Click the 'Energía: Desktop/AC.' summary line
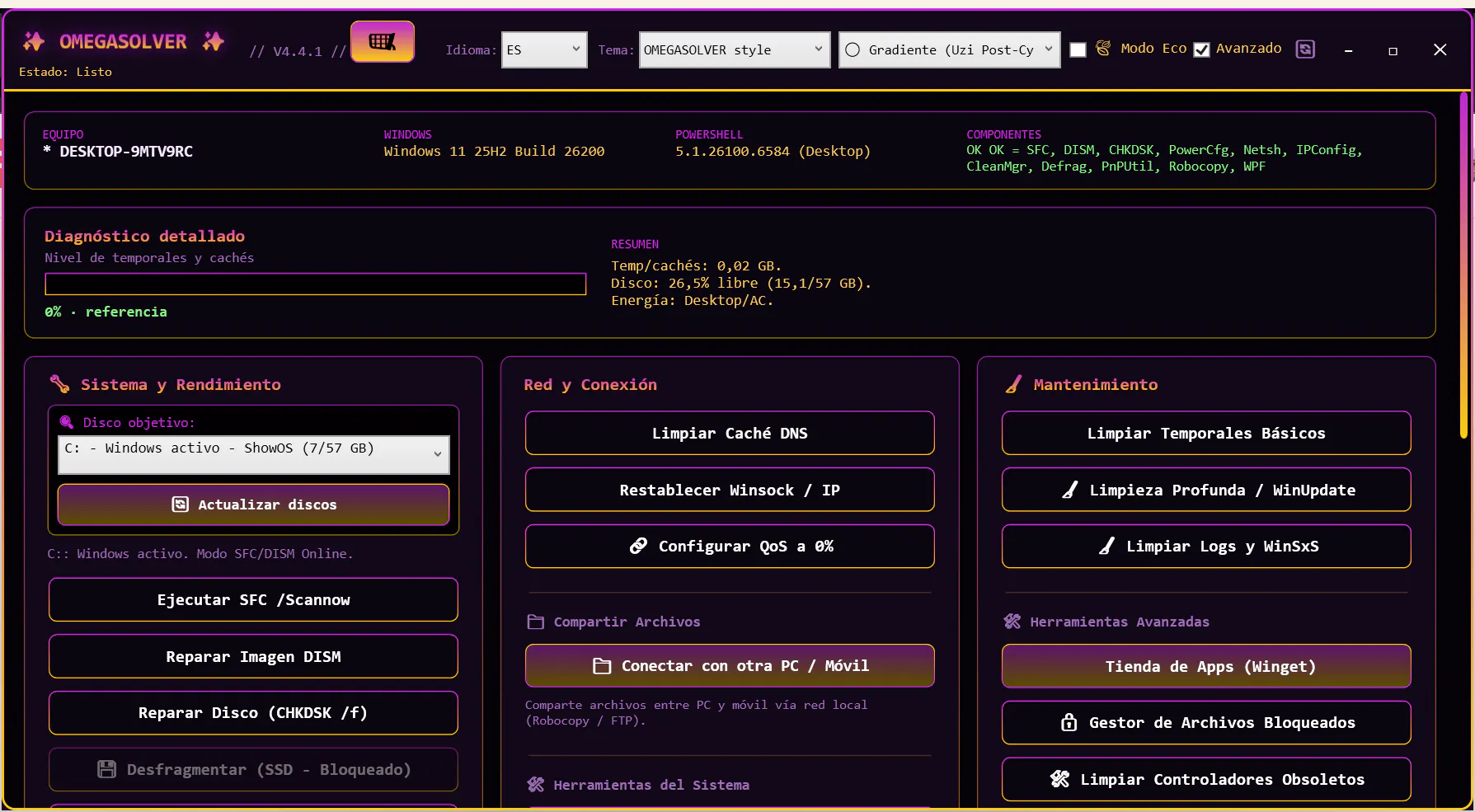Viewport: 1475px width, 812px height. [x=692, y=301]
